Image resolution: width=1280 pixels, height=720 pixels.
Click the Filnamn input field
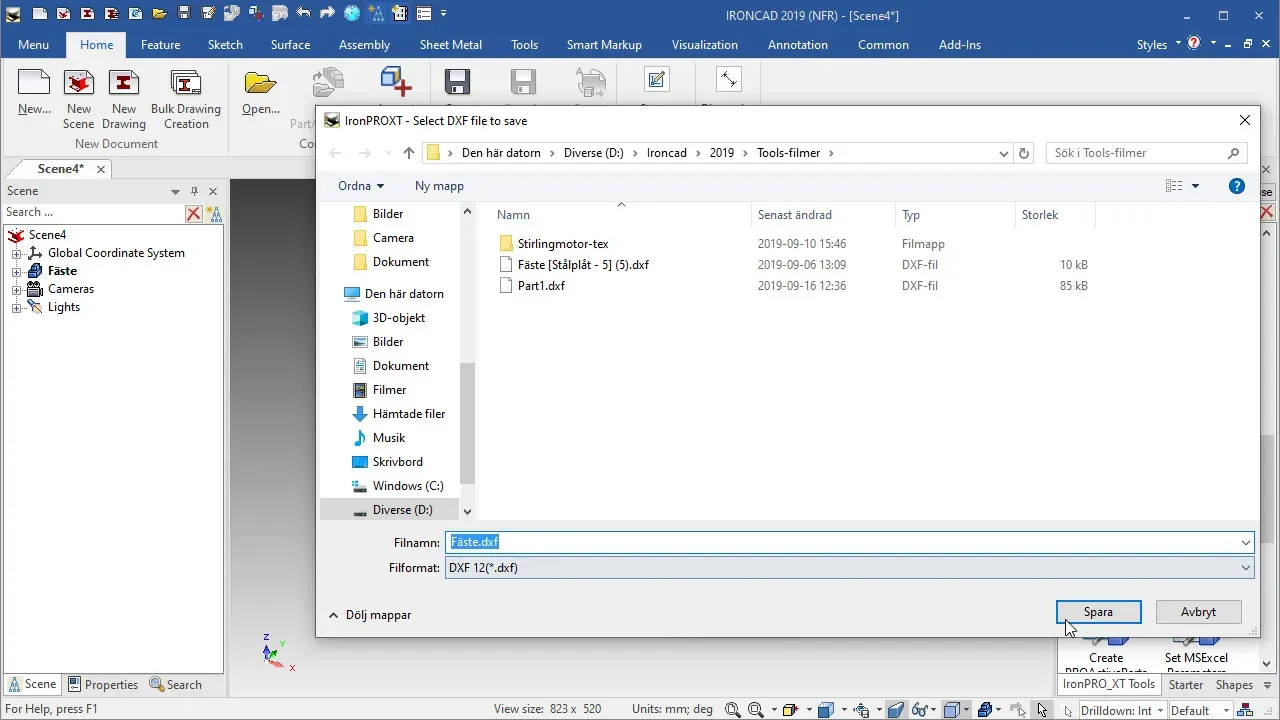[849, 542]
